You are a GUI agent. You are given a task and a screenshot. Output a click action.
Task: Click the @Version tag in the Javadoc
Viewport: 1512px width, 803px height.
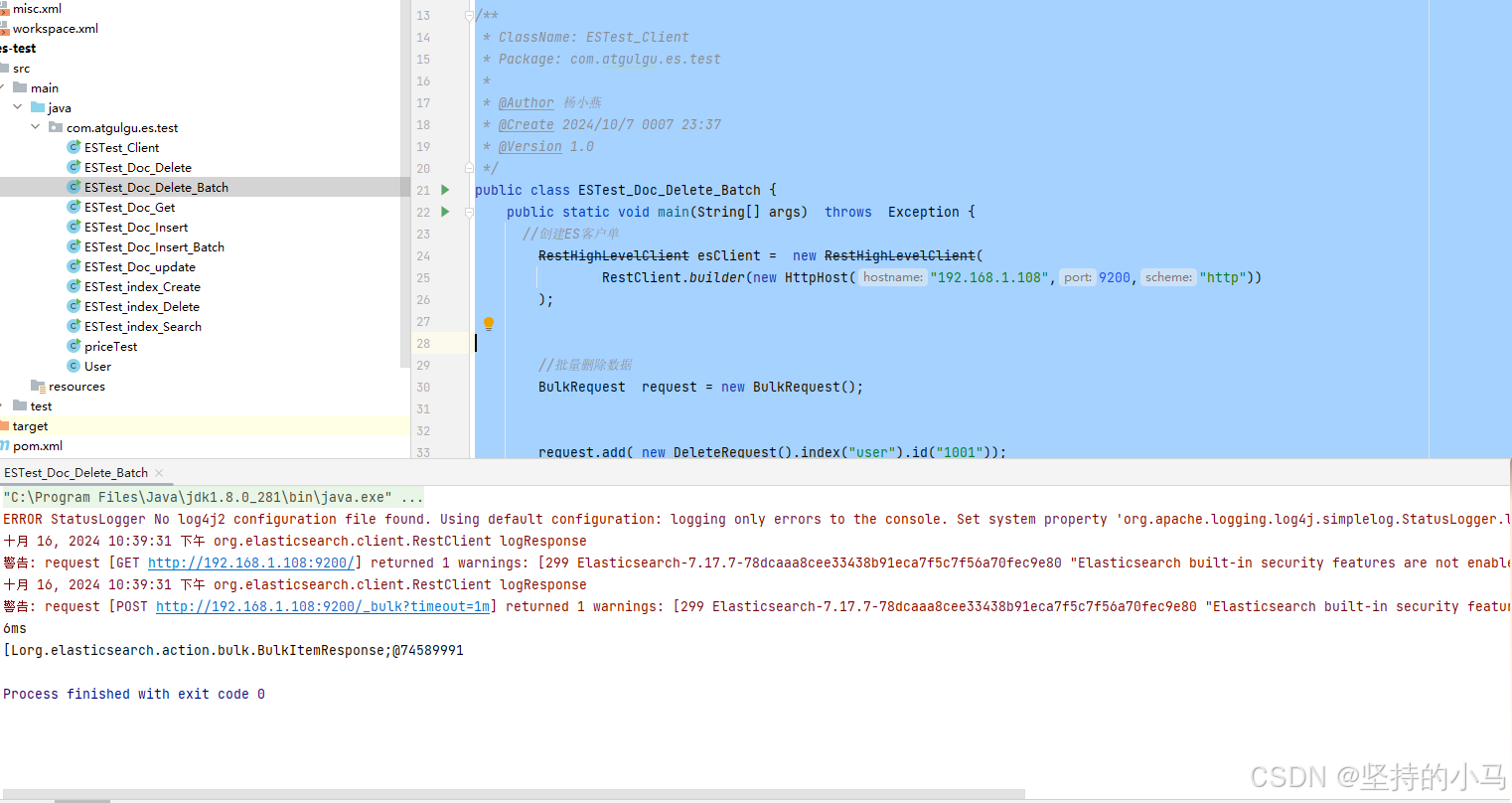pos(530,146)
